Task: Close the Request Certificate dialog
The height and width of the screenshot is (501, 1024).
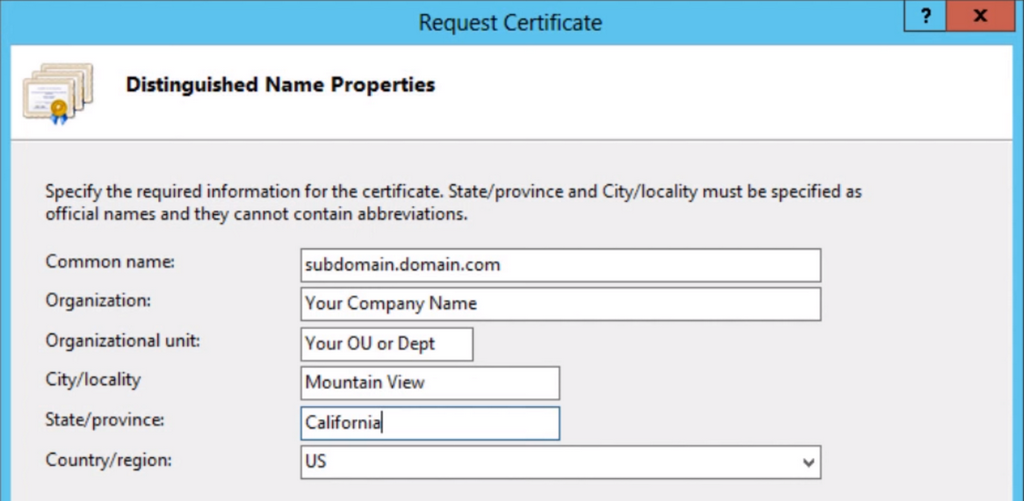Action: tap(982, 18)
